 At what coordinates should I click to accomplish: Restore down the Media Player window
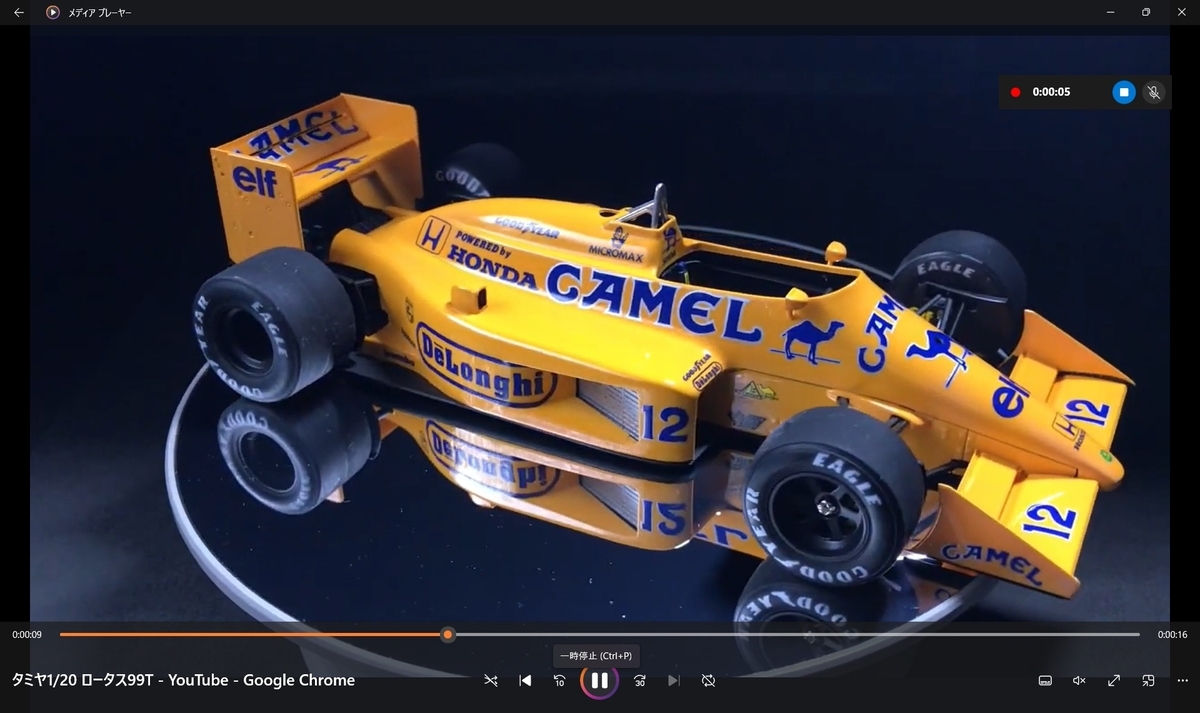1146,12
